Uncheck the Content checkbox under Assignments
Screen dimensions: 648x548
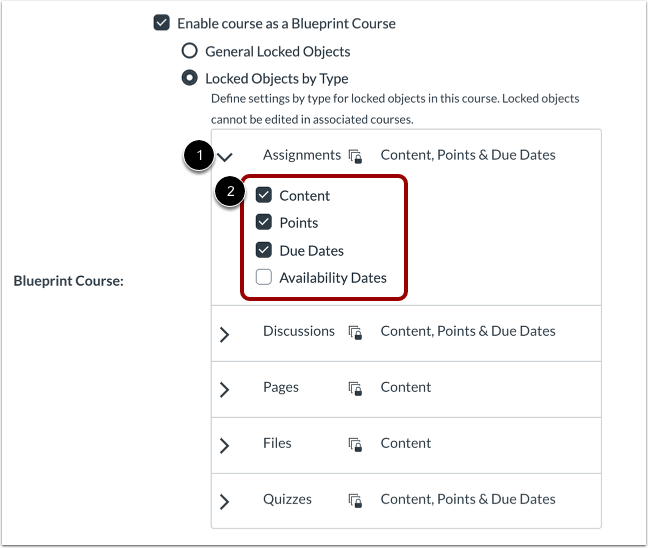(264, 195)
